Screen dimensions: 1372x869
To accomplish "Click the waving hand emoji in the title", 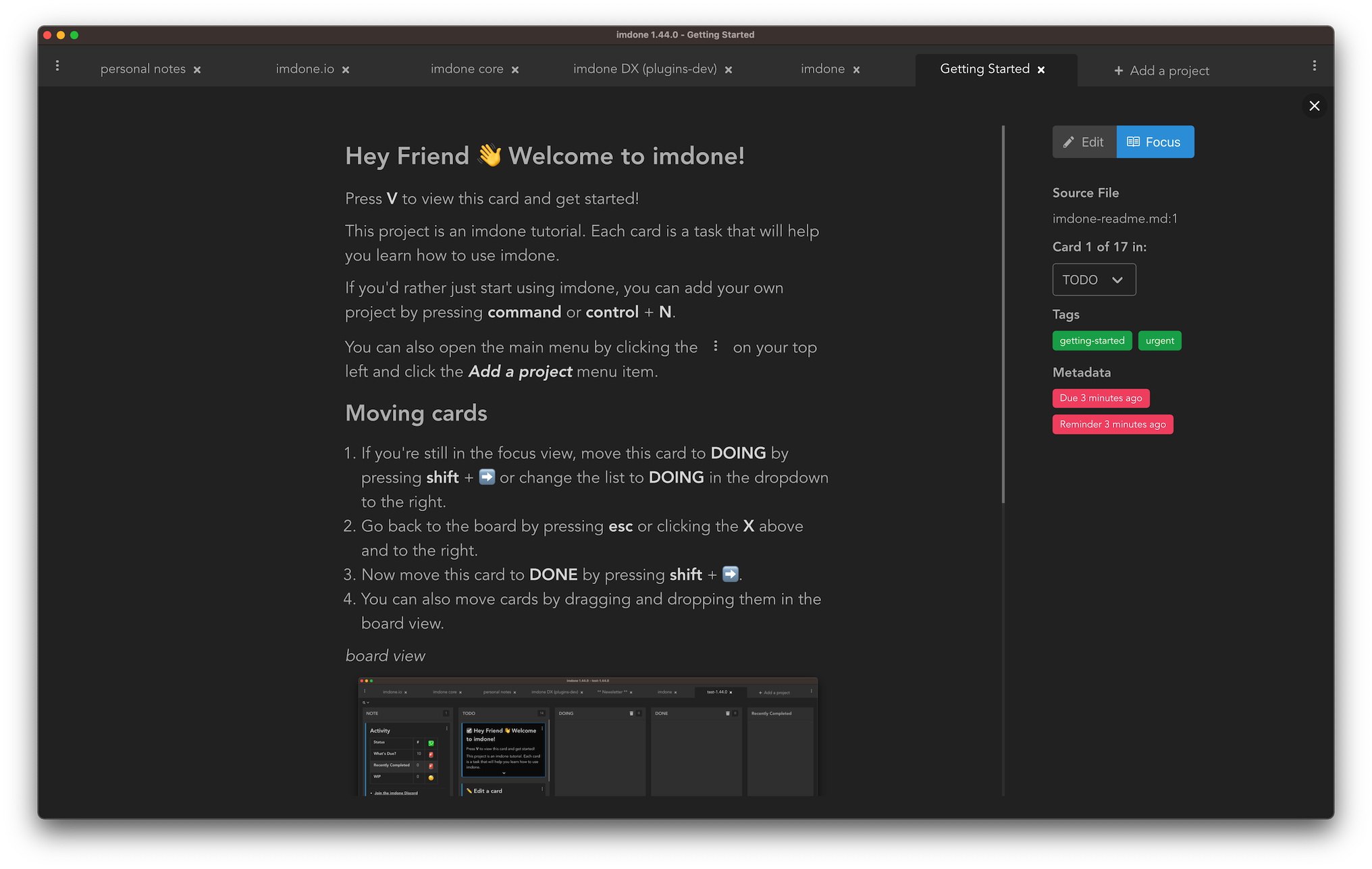I will pyautogui.click(x=490, y=155).
